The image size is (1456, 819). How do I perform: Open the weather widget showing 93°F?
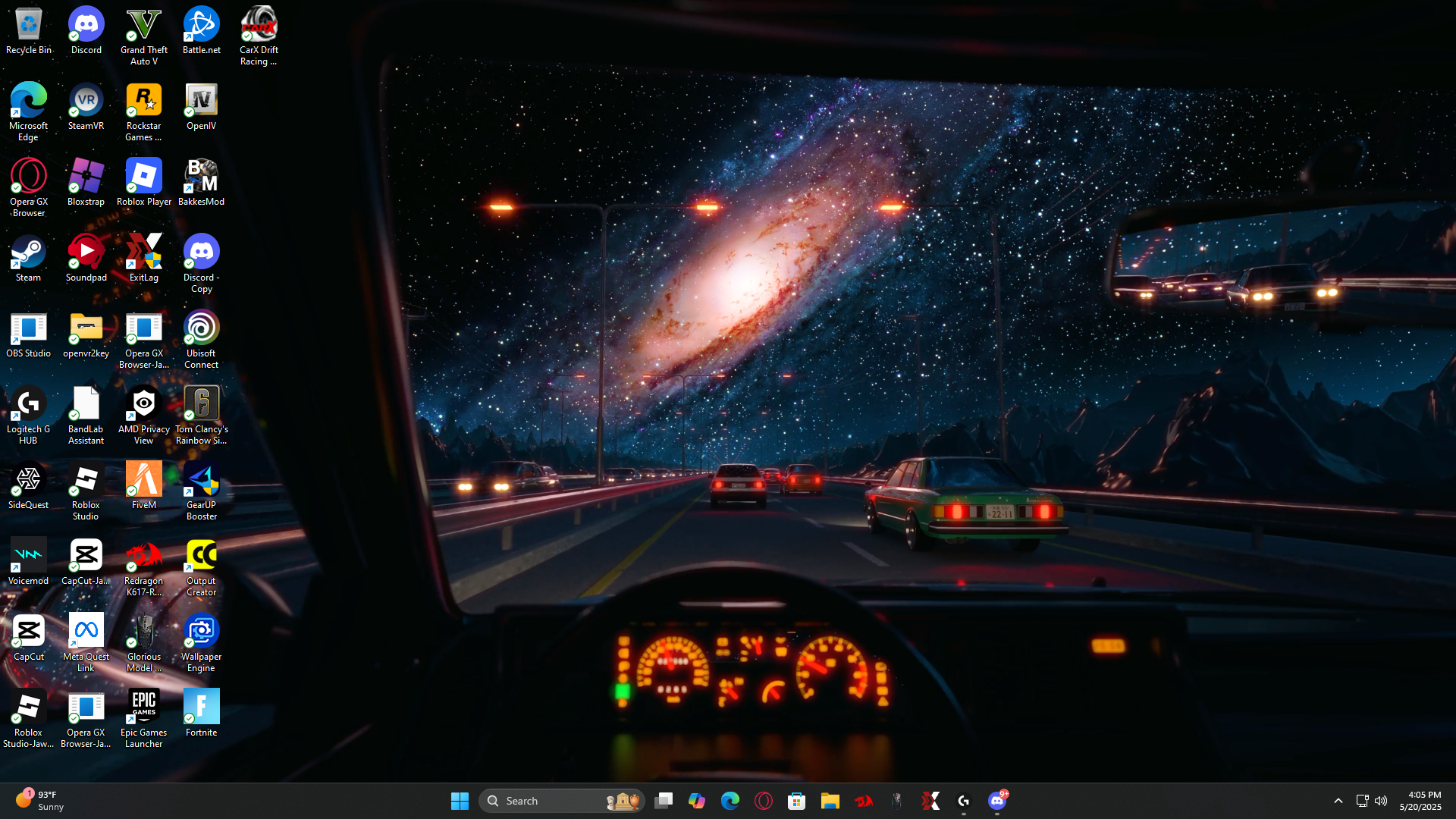point(39,801)
